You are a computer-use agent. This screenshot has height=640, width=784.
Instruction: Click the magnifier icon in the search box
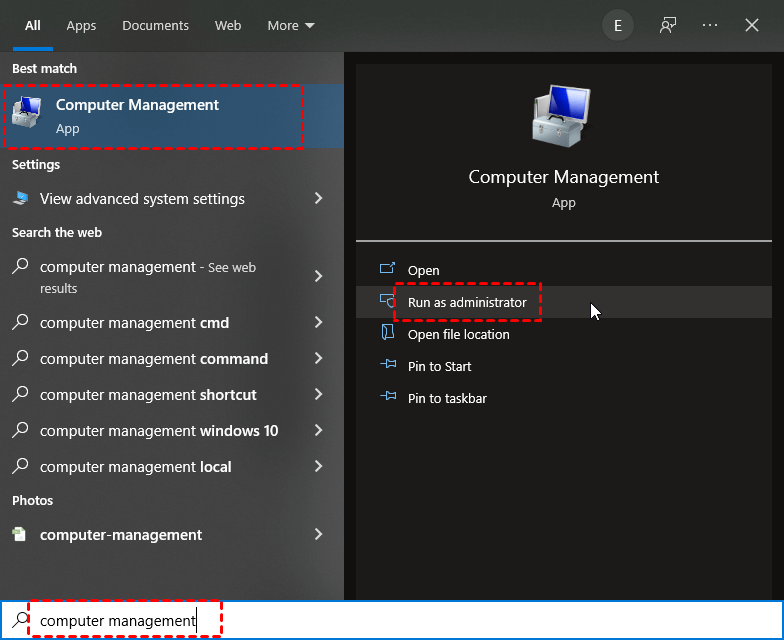click(20, 620)
